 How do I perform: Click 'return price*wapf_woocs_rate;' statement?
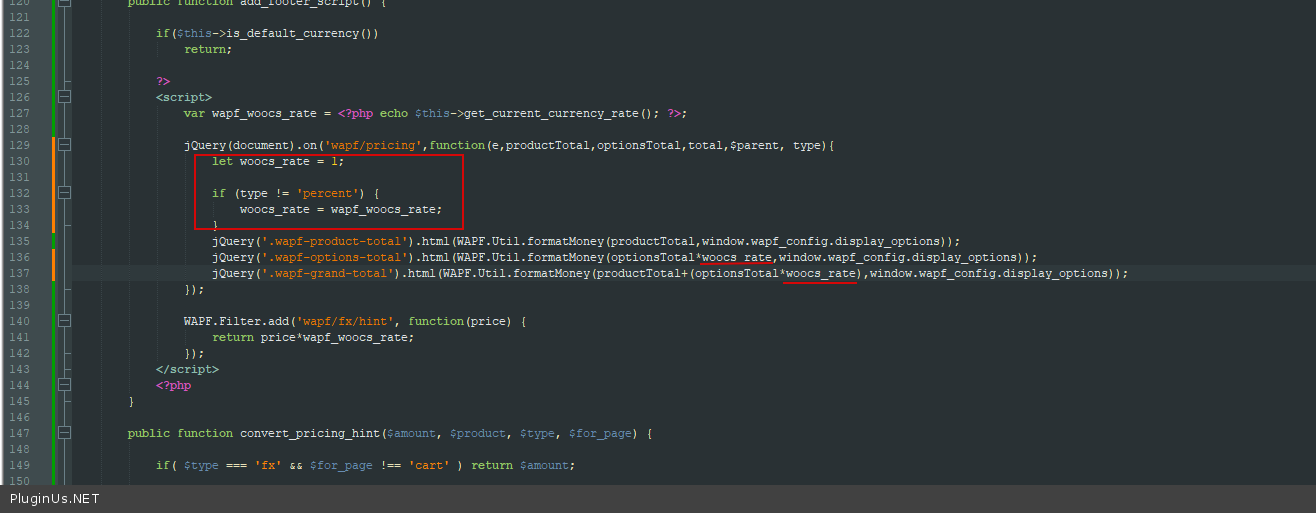(312, 337)
